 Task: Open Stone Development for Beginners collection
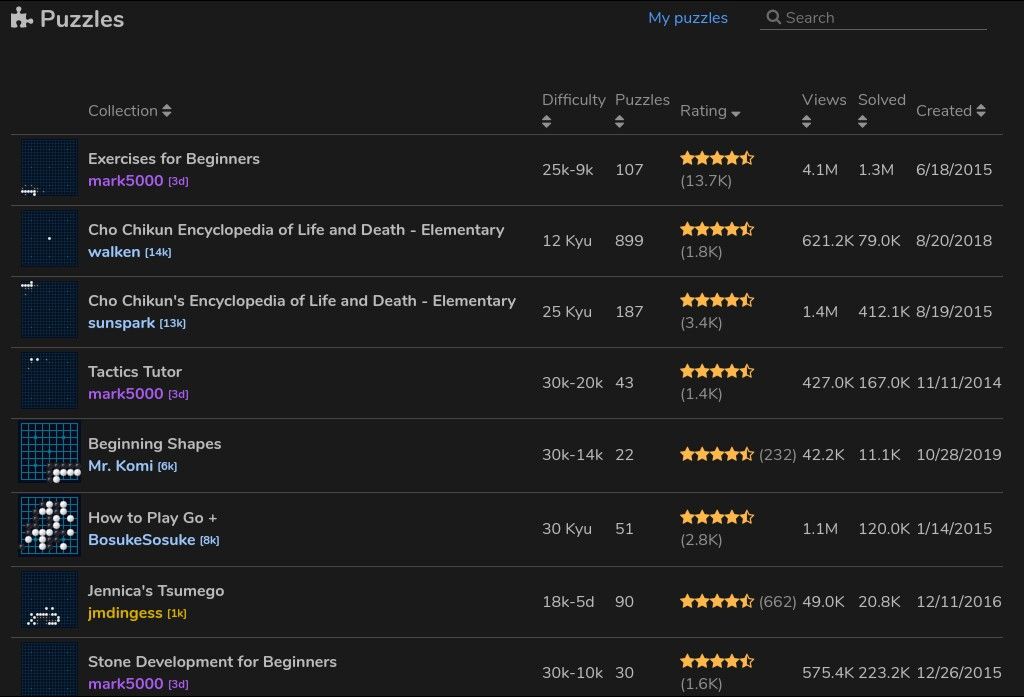[x=212, y=661]
